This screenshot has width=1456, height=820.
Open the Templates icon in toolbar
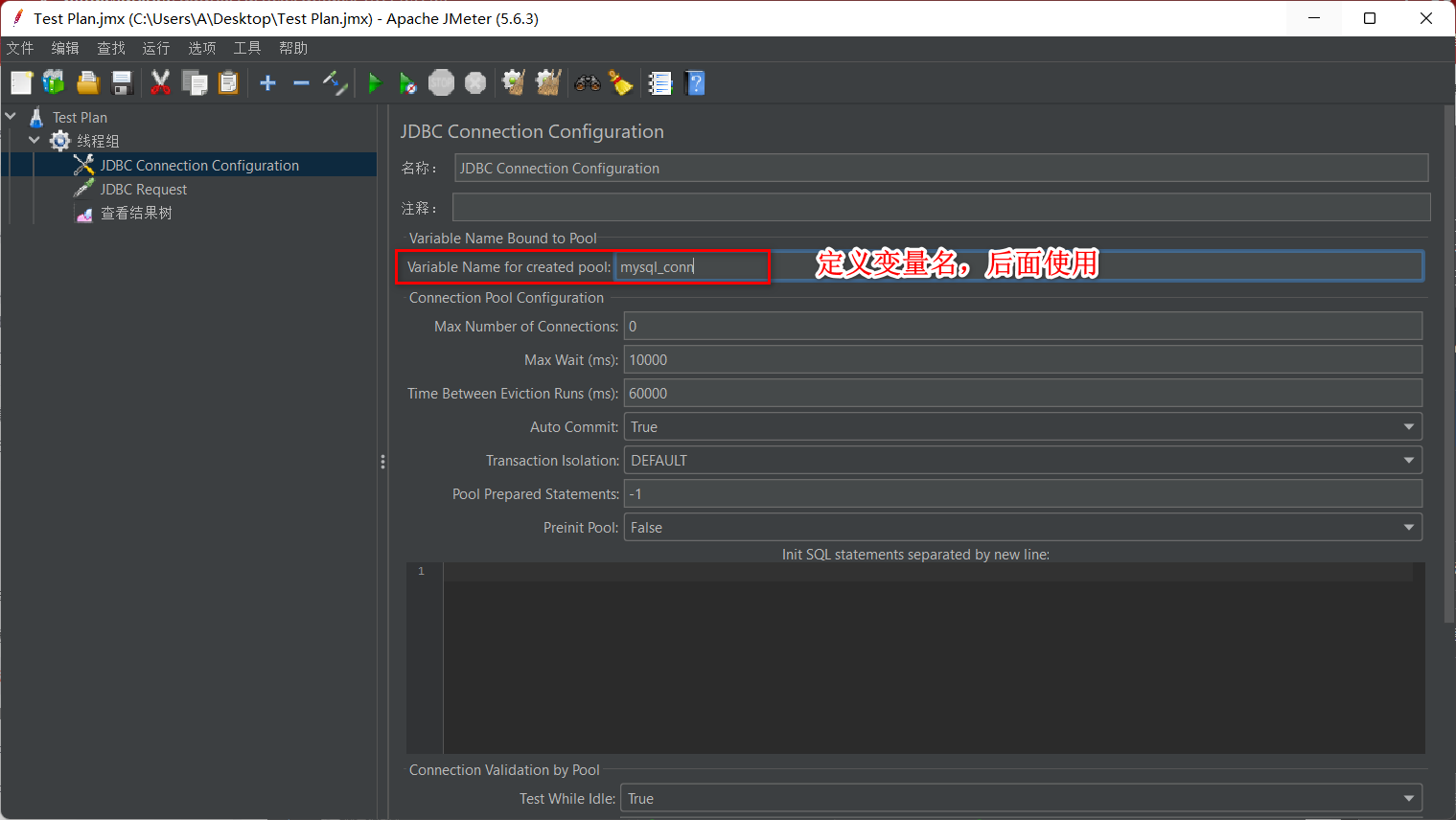tap(54, 83)
